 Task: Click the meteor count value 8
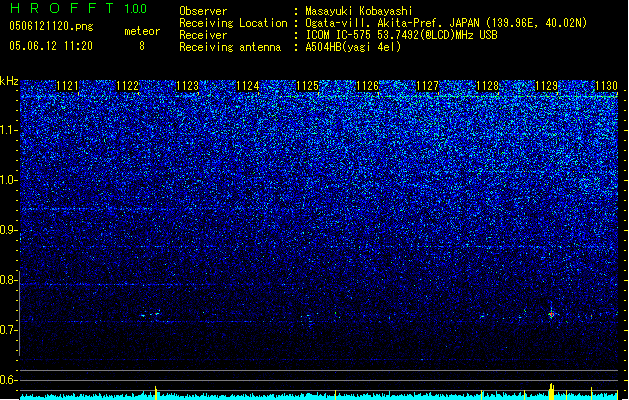click(142, 46)
